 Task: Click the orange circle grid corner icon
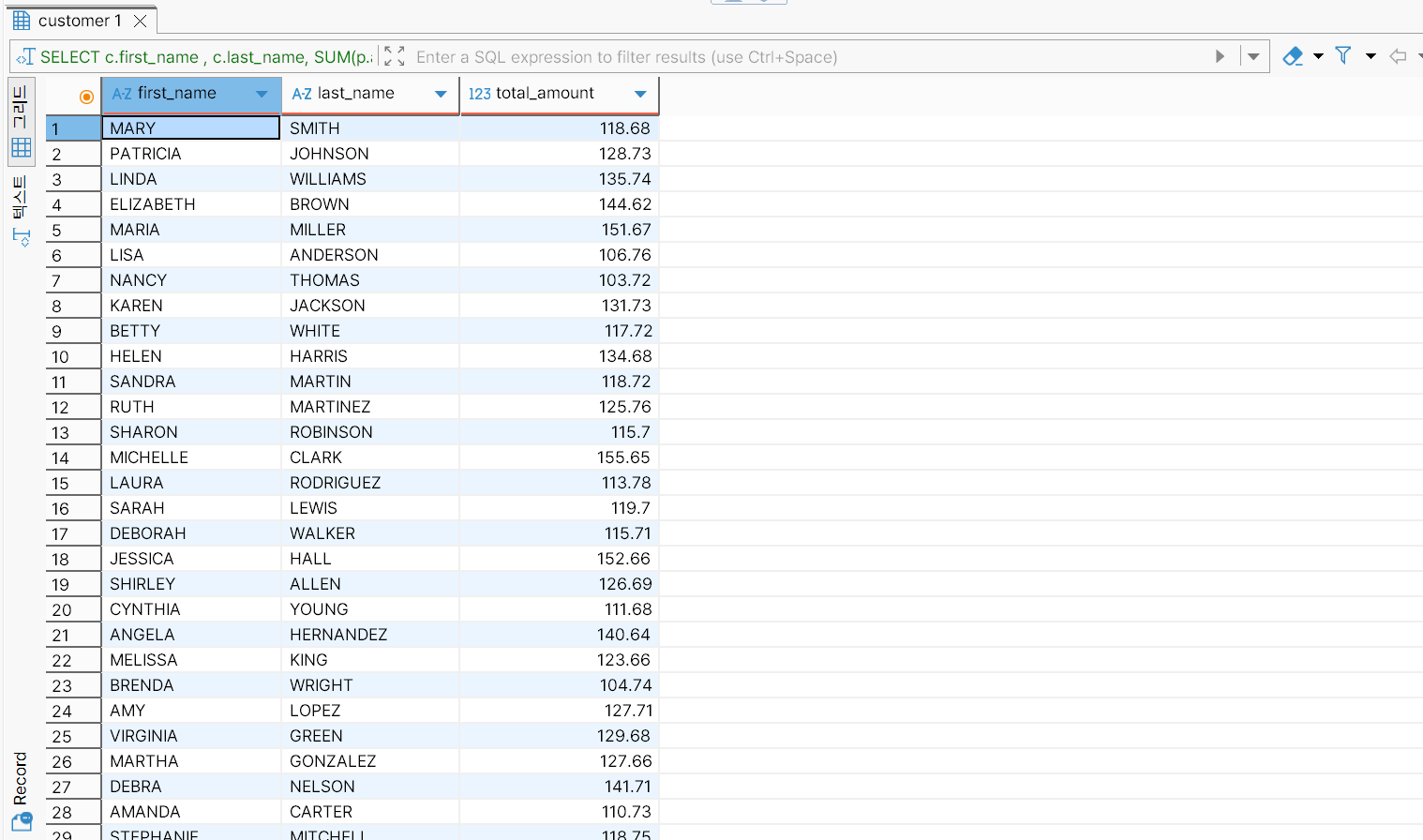point(86,96)
